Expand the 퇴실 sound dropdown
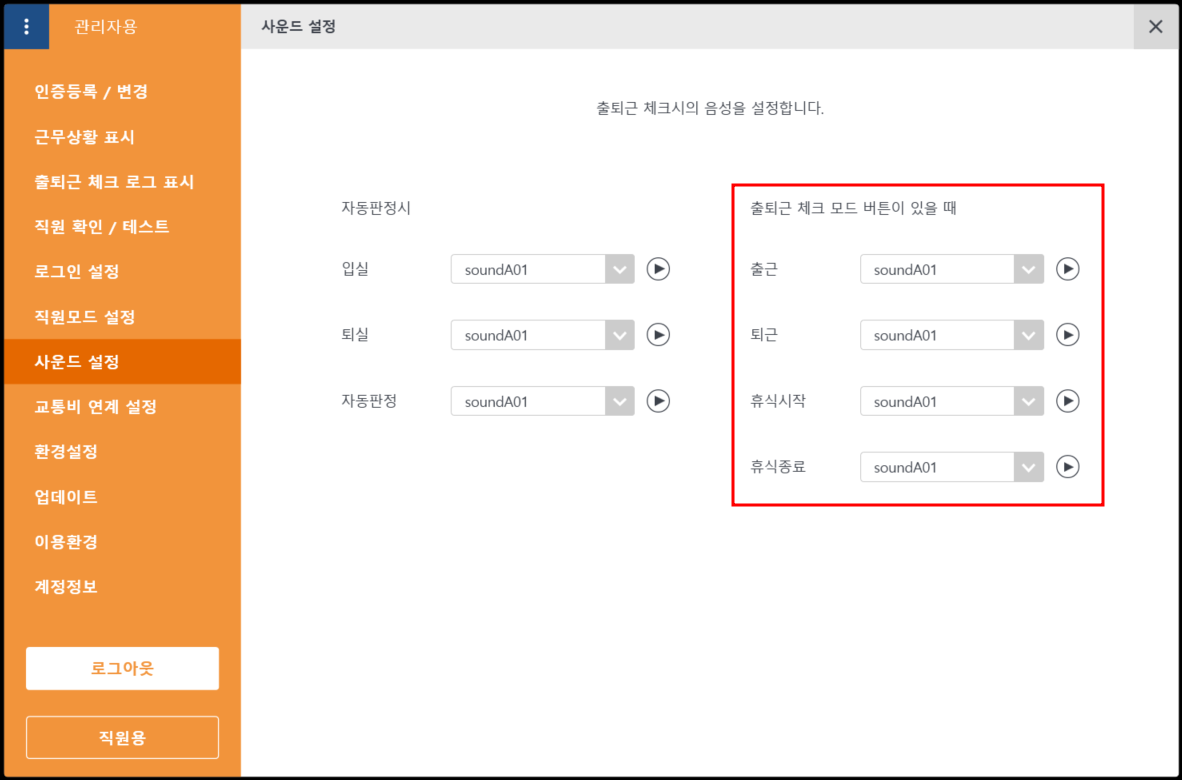Screen dimensions: 1182x780 542,335
